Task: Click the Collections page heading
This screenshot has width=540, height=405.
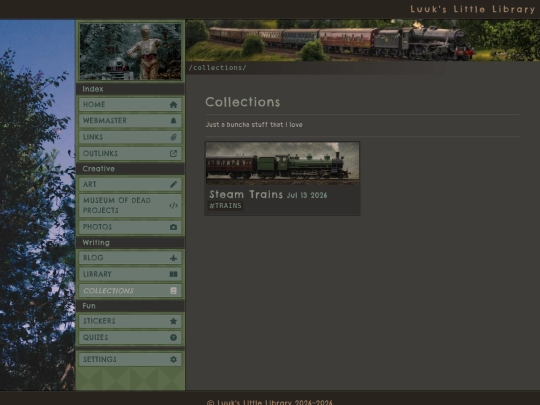Action: coord(243,102)
